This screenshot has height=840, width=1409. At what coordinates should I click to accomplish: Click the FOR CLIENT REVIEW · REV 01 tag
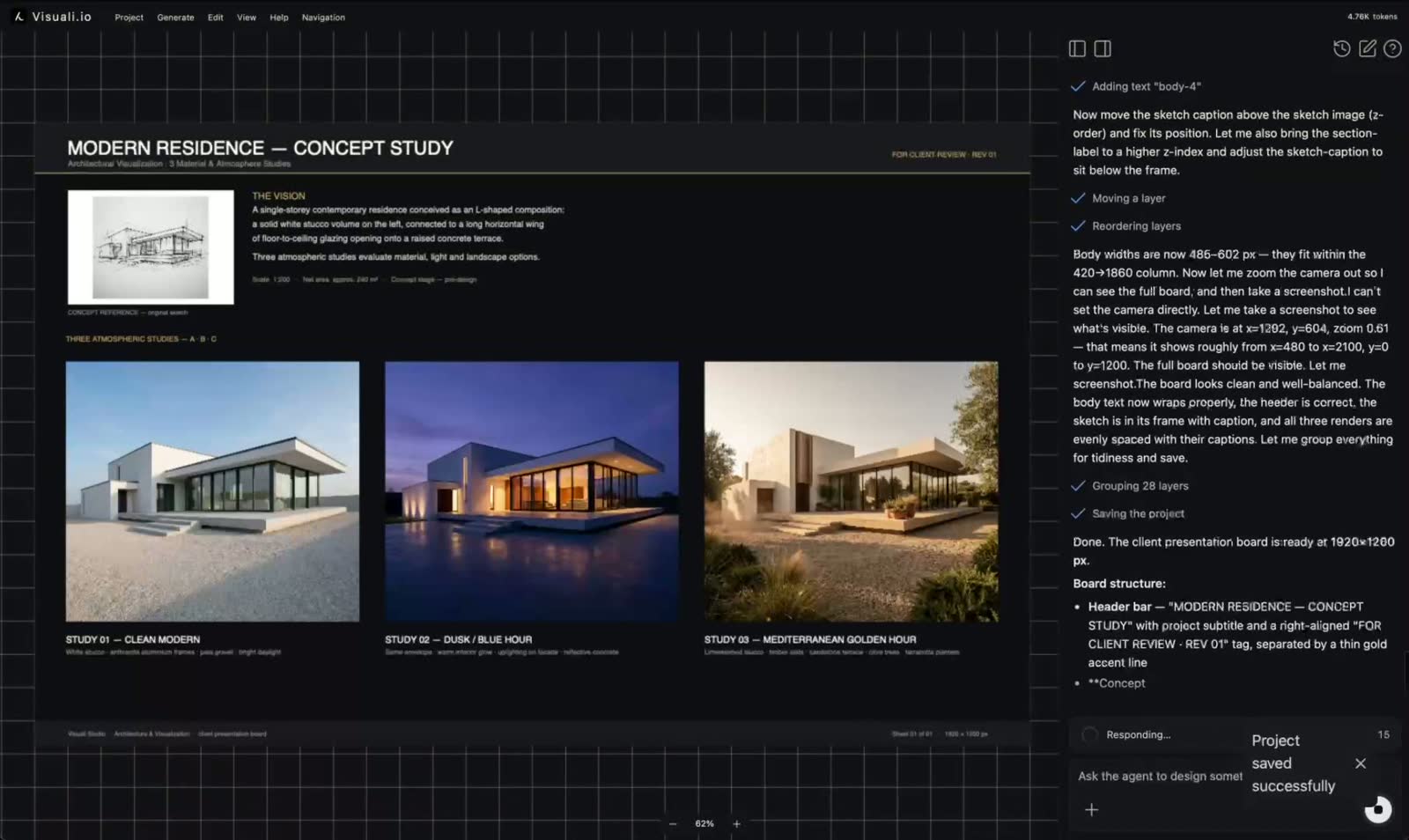click(943, 155)
